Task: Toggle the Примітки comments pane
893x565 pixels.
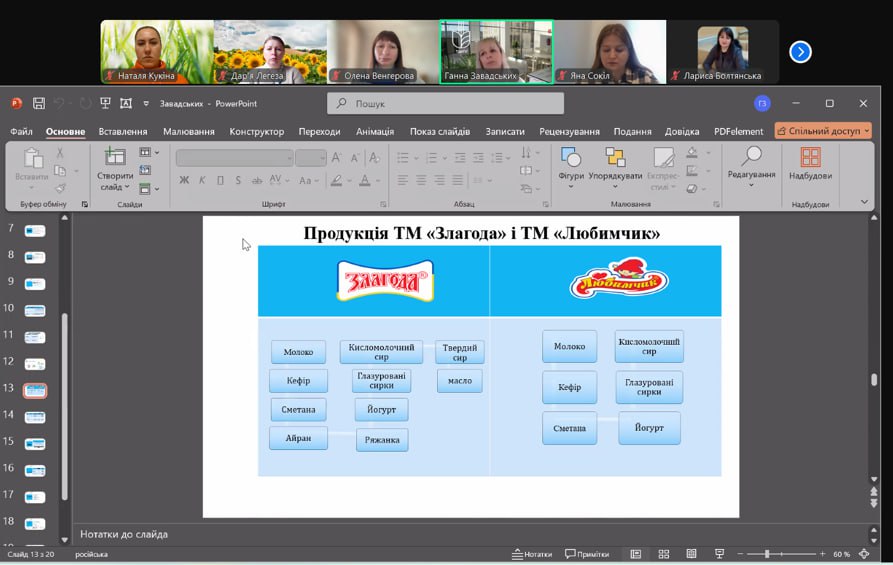Action: click(x=587, y=554)
